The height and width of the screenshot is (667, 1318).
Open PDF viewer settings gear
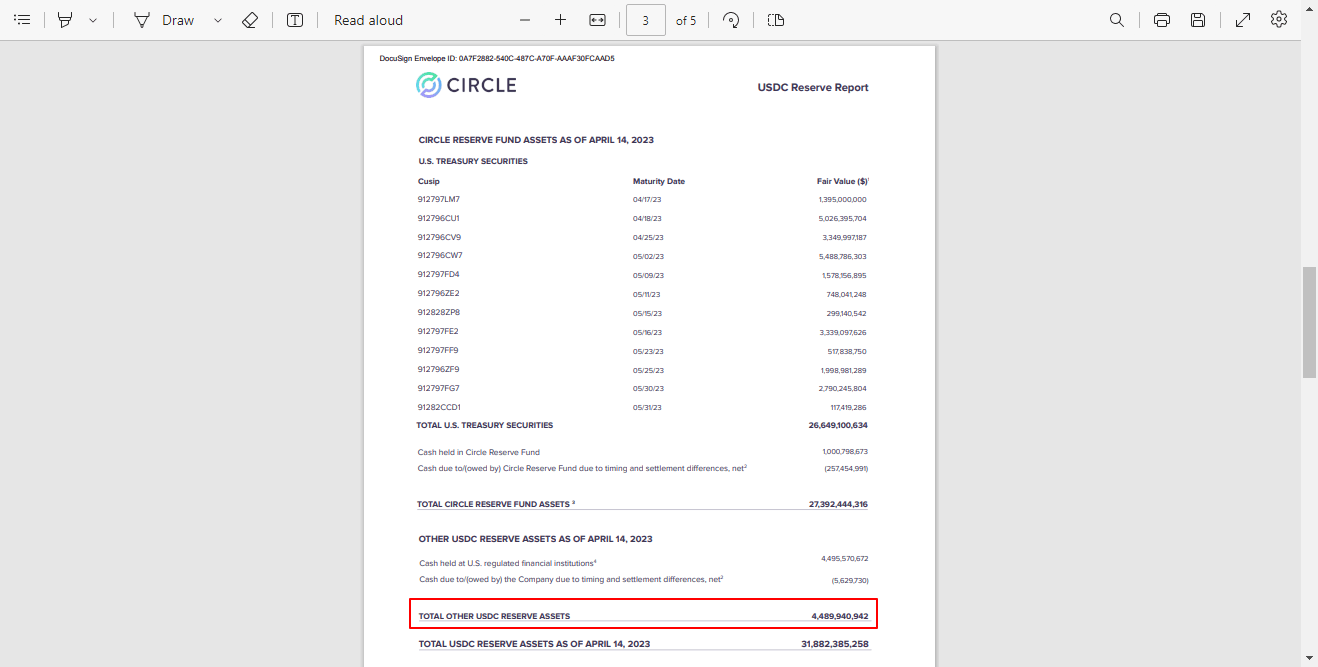pyautogui.click(x=1279, y=20)
